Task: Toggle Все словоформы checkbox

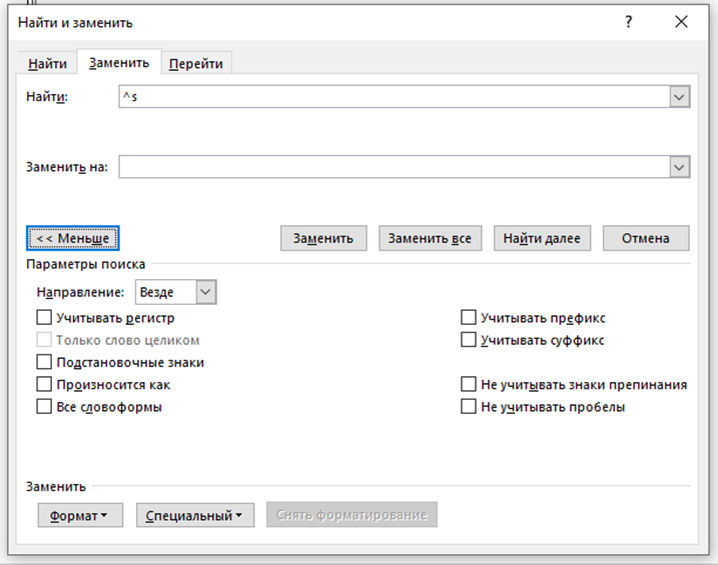Action: (x=44, y=407)
